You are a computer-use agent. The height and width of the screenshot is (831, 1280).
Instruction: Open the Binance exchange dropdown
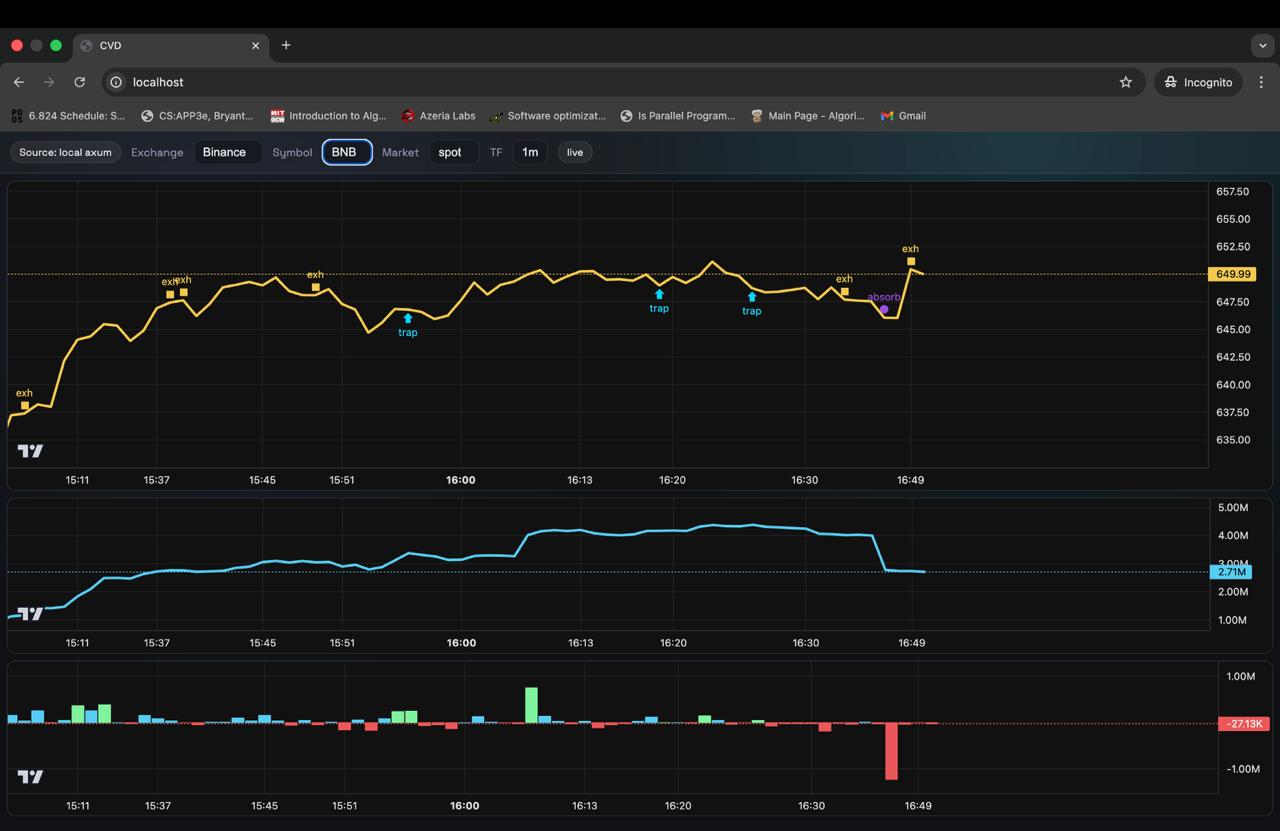tap(225, 152)
